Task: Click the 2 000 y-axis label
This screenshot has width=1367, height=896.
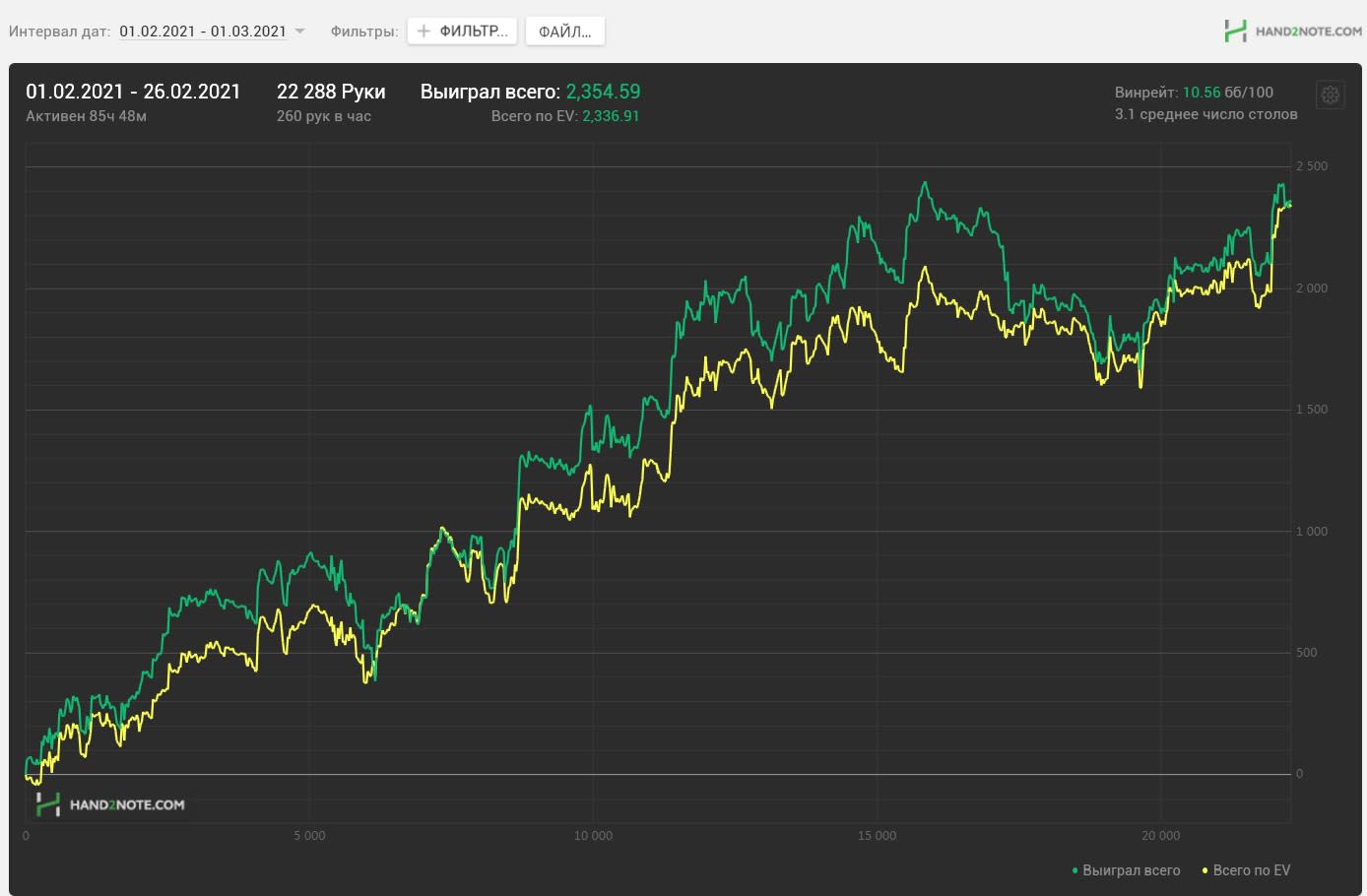Action: point(1312,288)
